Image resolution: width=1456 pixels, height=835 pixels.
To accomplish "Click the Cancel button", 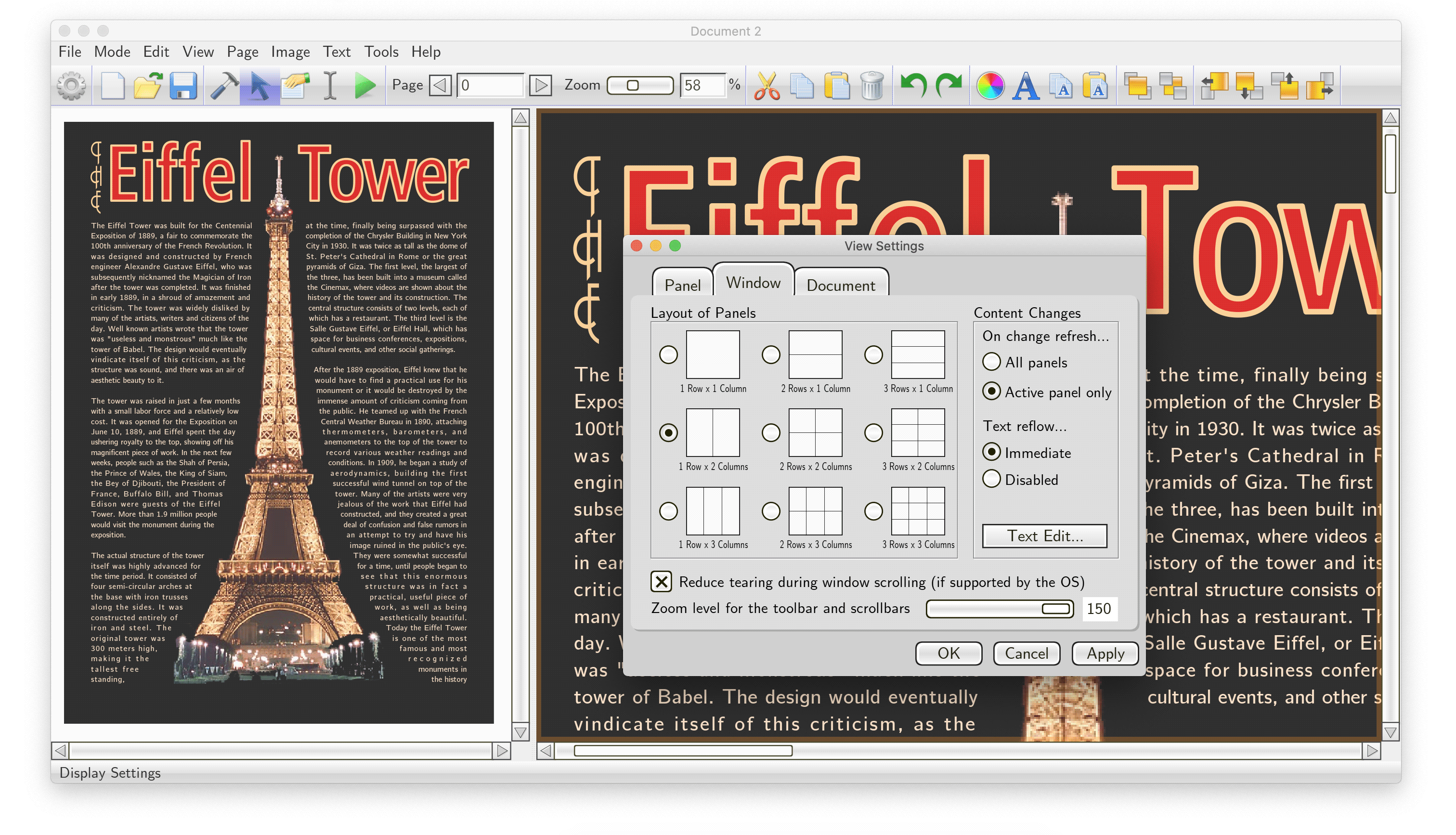I will (1027, 653).
